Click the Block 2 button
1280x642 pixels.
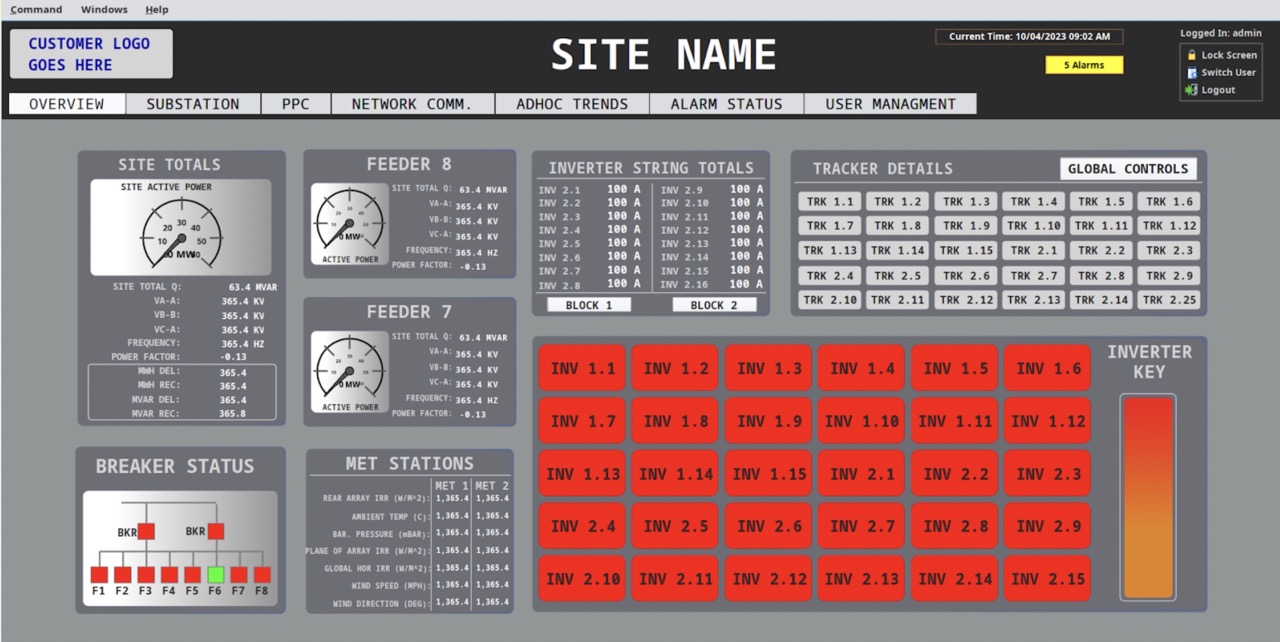pos(714,305)
